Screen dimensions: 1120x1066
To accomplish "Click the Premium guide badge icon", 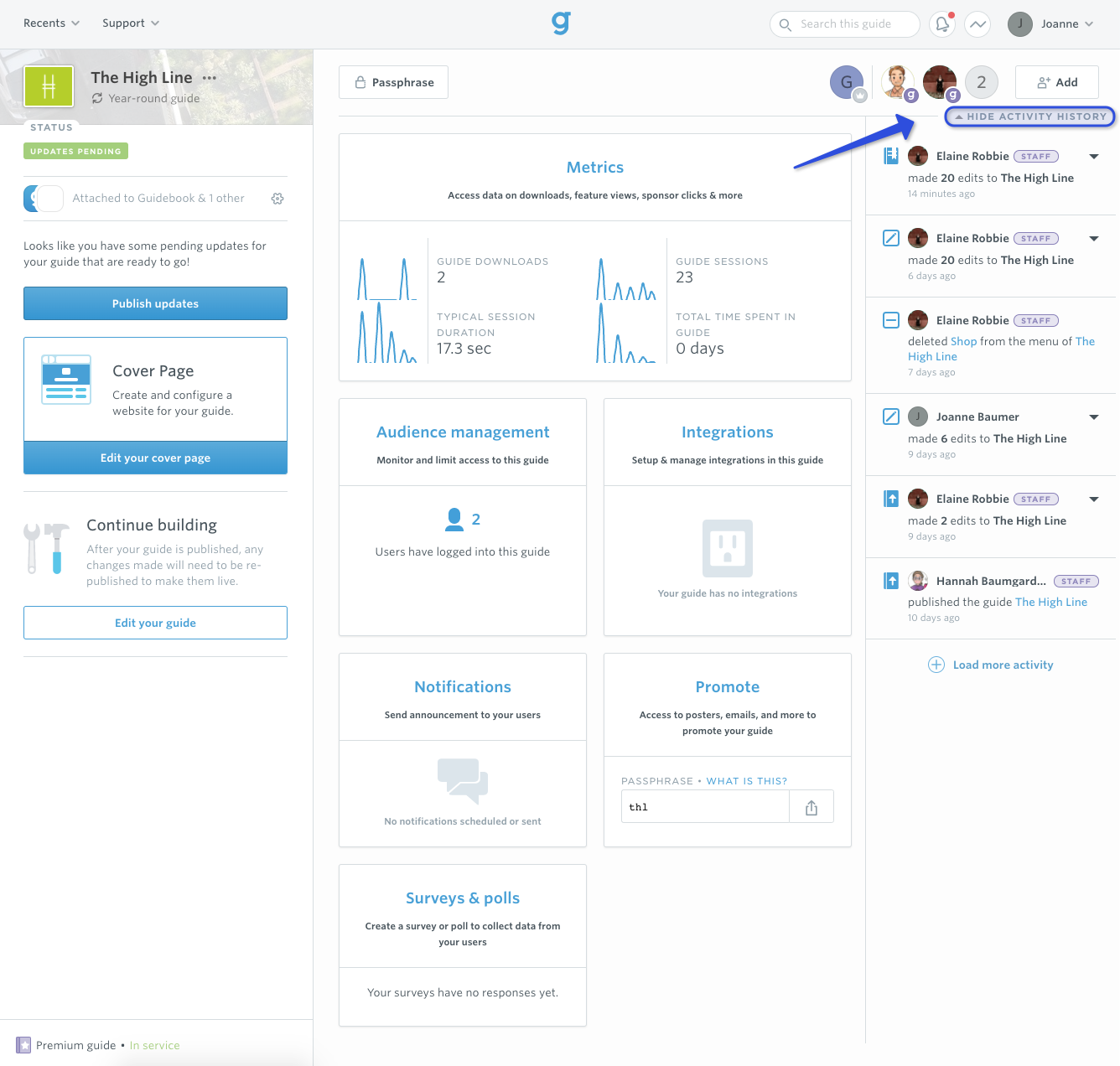I will pyautogui.click(x=23, y=1045).
